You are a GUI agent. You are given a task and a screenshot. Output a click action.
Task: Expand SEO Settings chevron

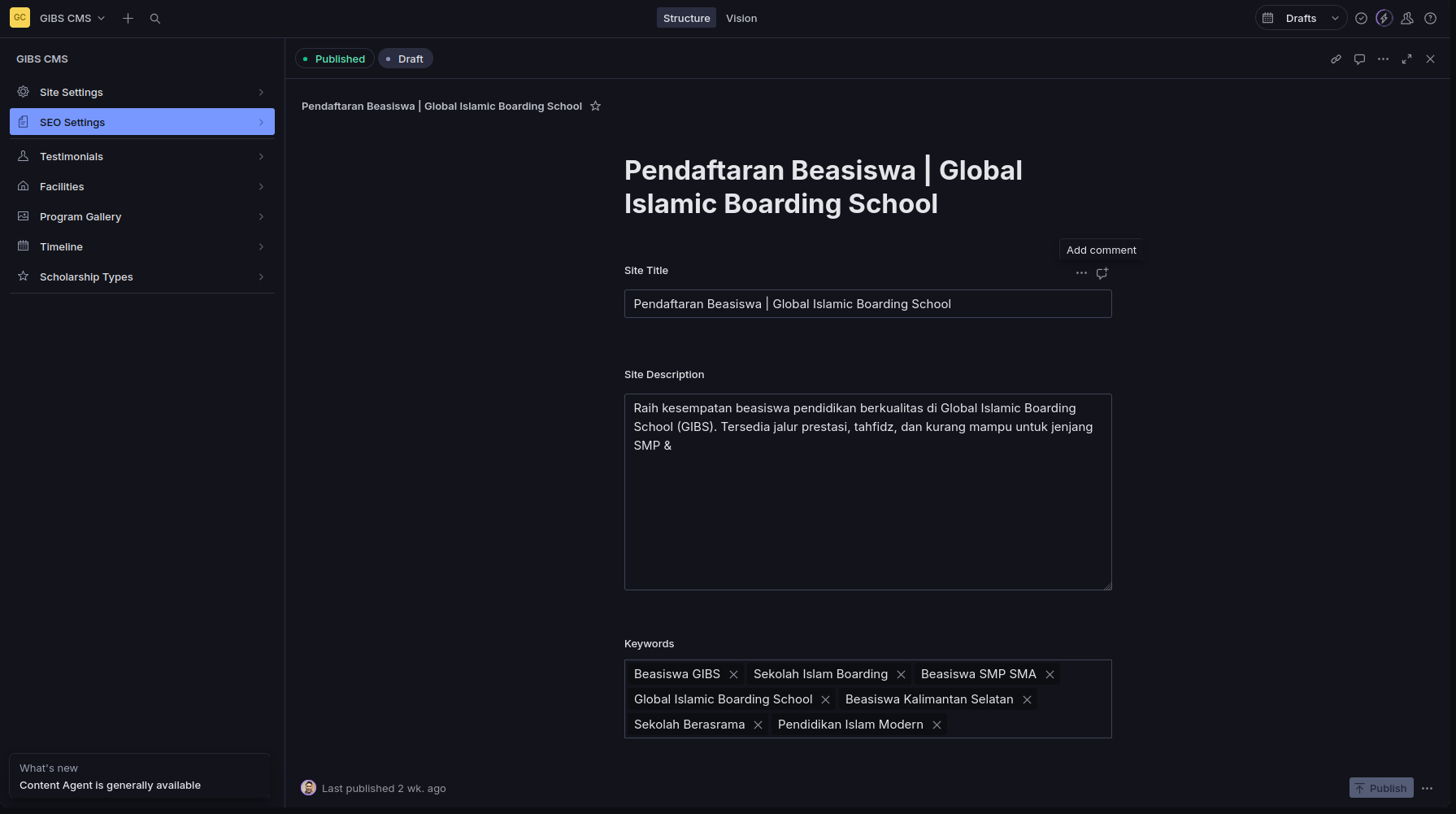[x=261, y=122]
